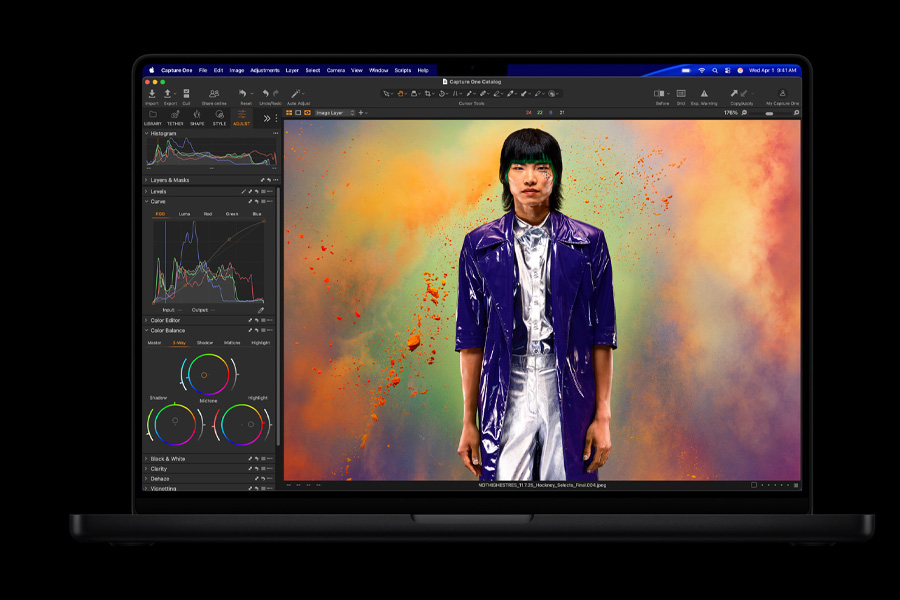
Task: Click the Exposure Warning icon
Action: click(x=703, y=93)
